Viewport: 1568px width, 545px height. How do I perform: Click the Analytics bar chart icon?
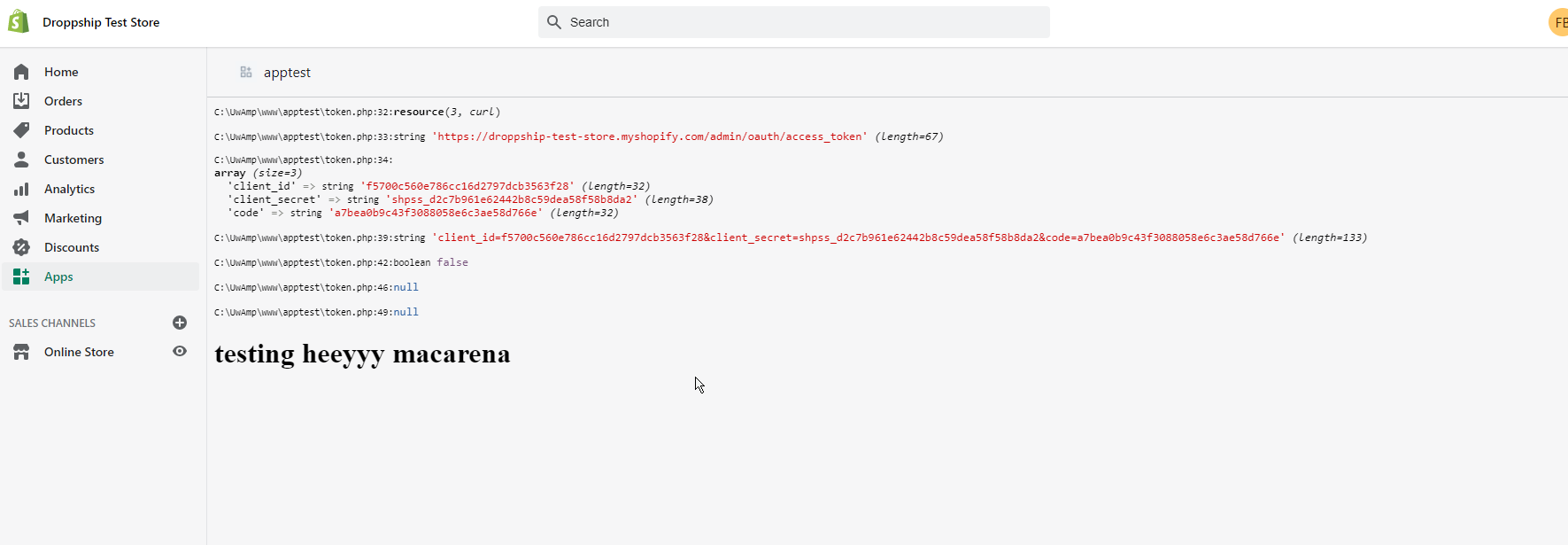pos(21,189)
